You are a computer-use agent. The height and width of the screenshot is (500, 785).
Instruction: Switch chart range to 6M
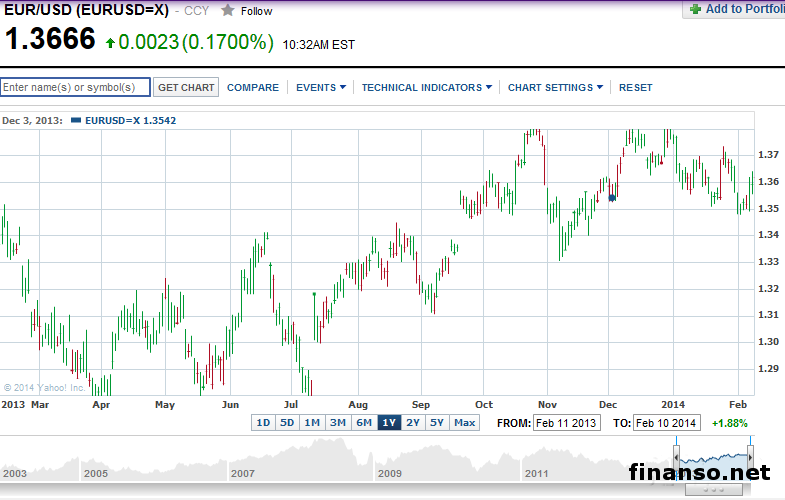[x=364, y=423]
